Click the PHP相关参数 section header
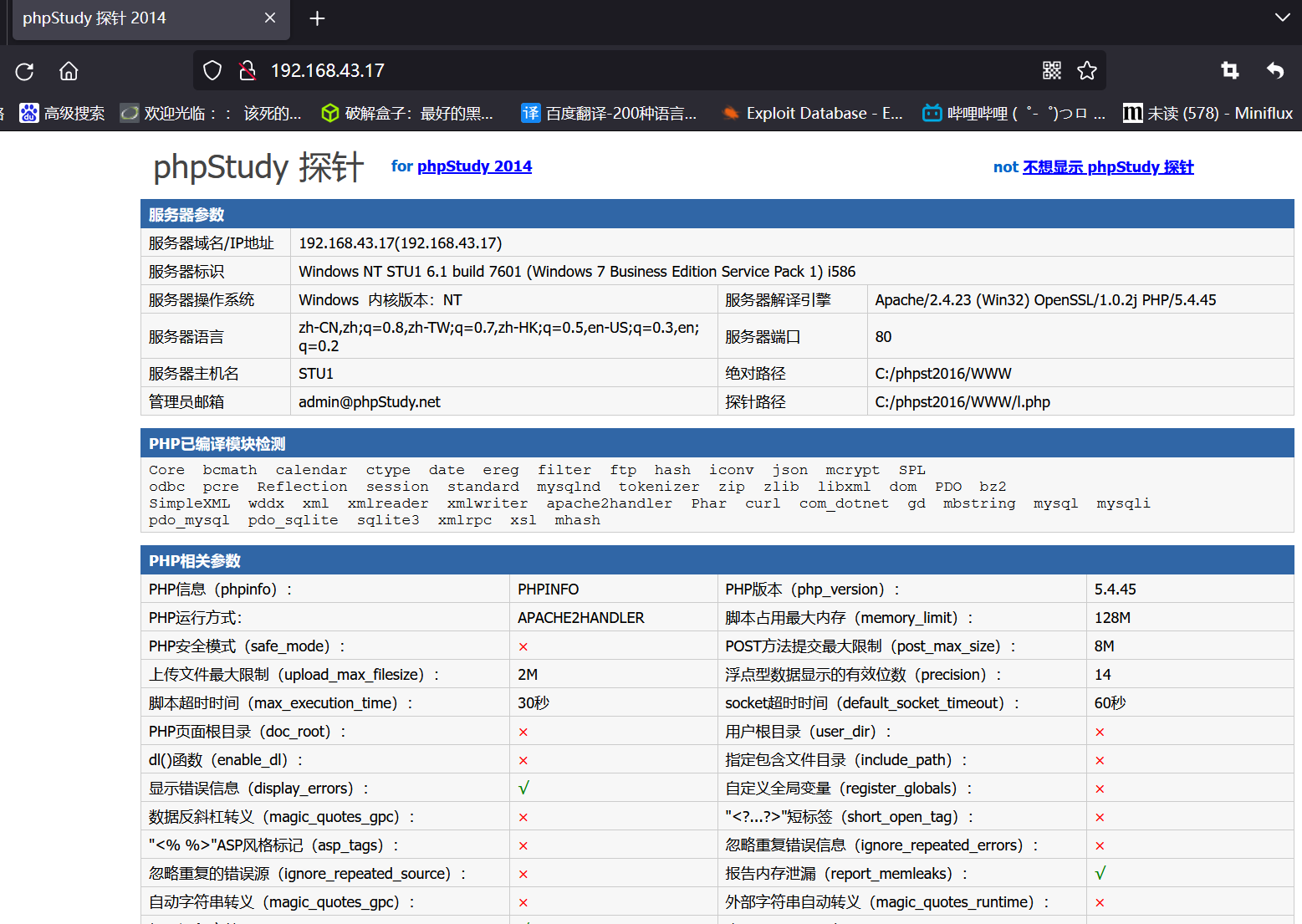Image resolution: width=1302 pixels, height=924 pixels. pos(717,560)
